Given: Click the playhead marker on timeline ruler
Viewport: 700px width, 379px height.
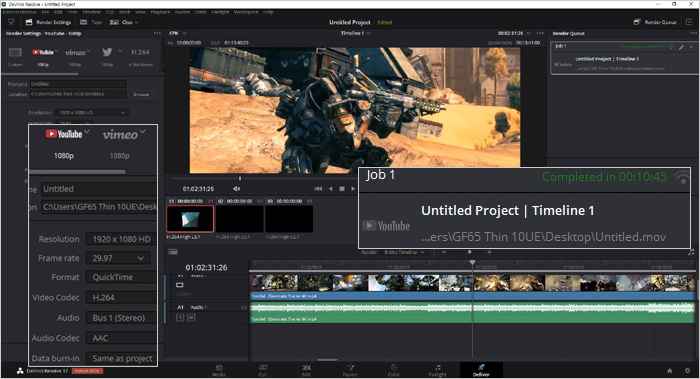Looking at the screenshot, I should 472,262.
